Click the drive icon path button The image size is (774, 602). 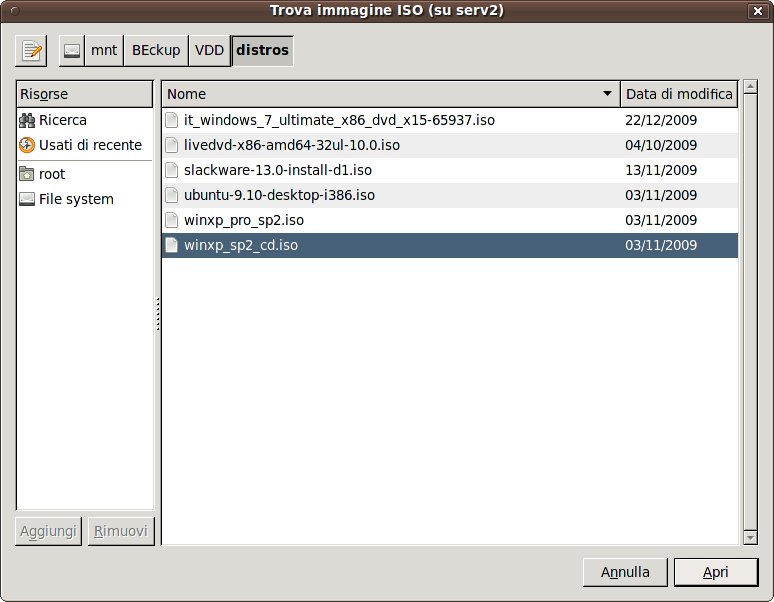pyautogui.click(x=72, y=50)
